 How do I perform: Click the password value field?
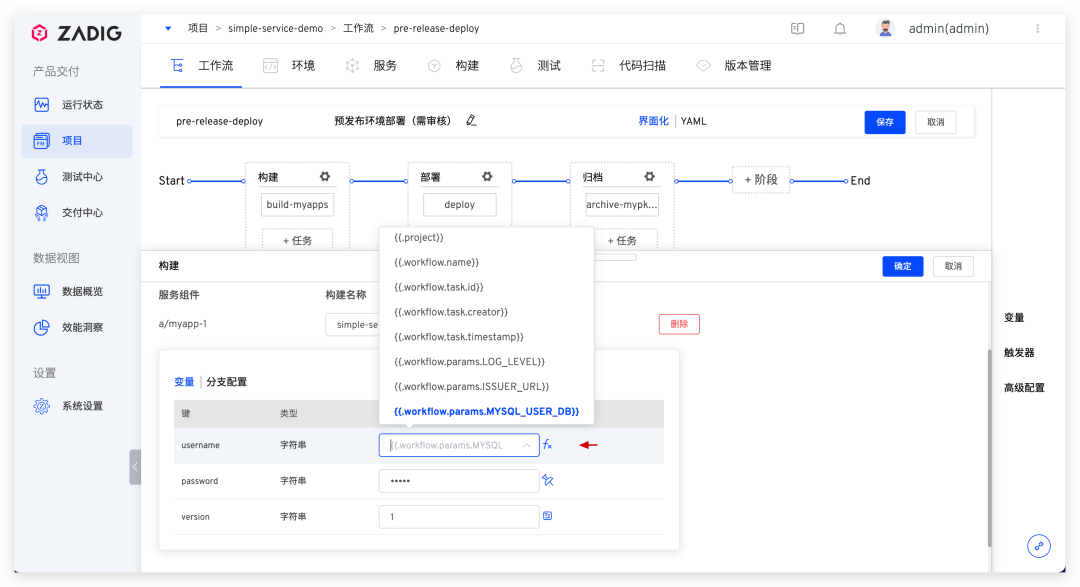(459, 481)
